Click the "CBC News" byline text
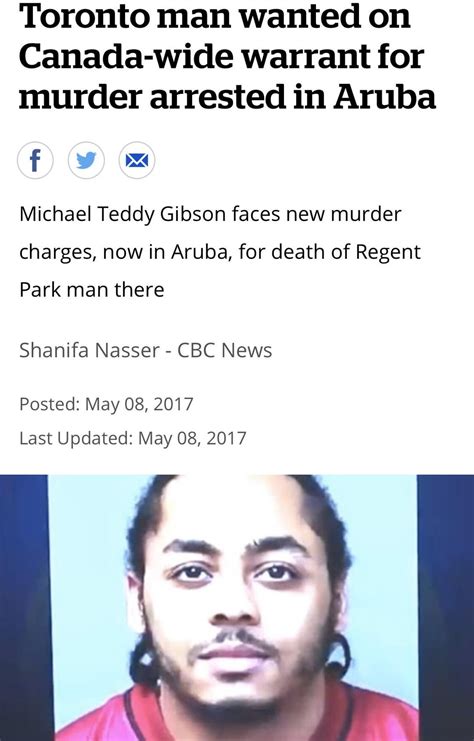 (x=224, y=350)
